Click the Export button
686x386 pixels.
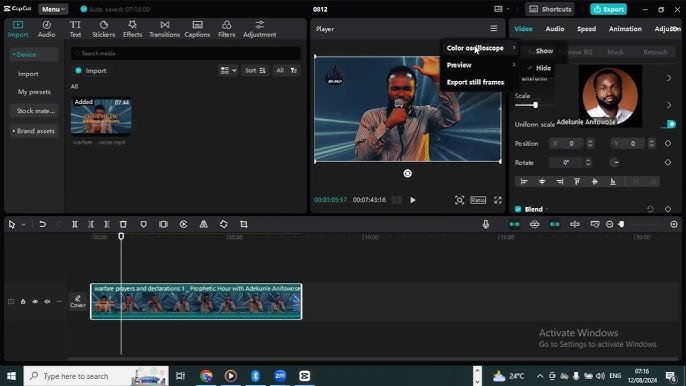pos(609,9)
